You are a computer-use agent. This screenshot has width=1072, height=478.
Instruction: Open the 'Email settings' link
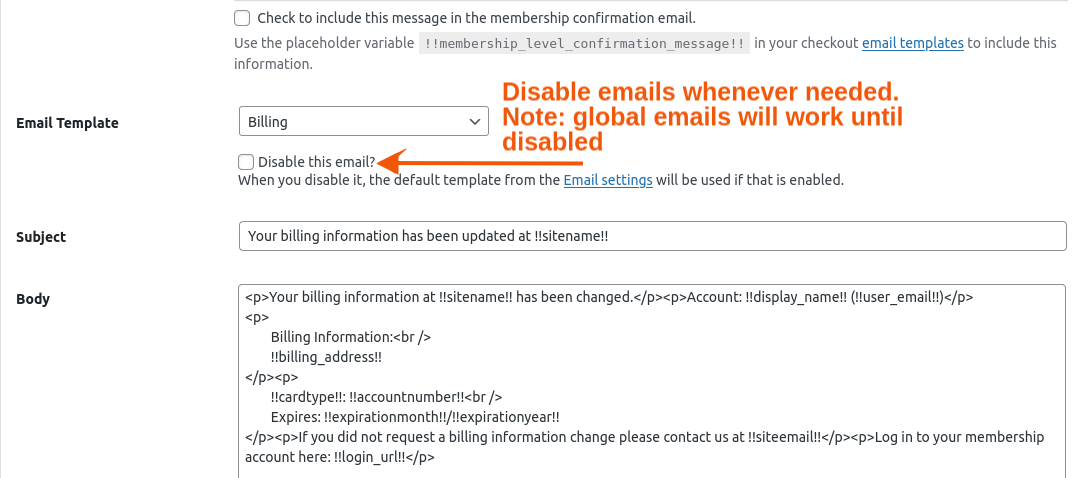click(608, 181)
